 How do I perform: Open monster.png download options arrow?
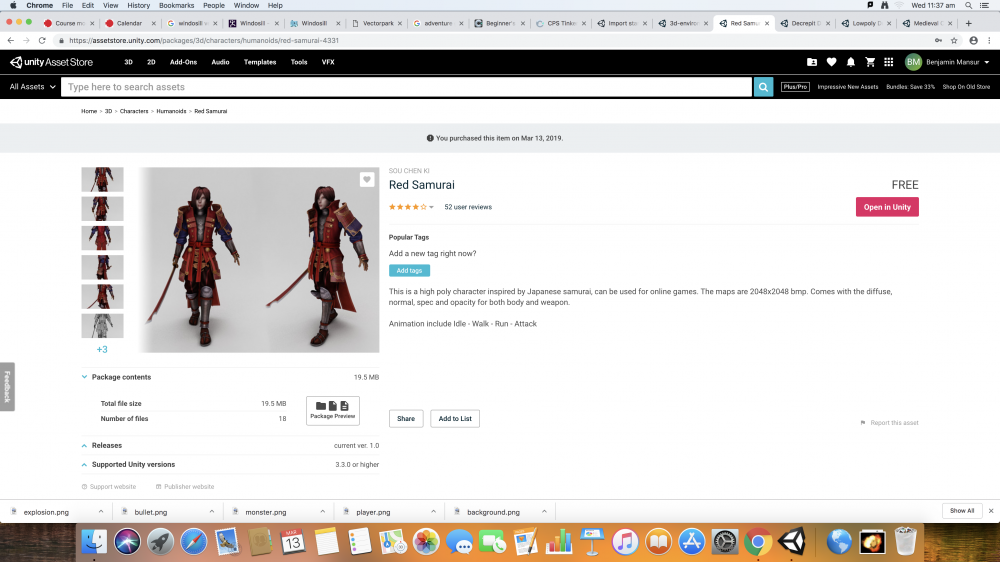[x=323, y=512]
